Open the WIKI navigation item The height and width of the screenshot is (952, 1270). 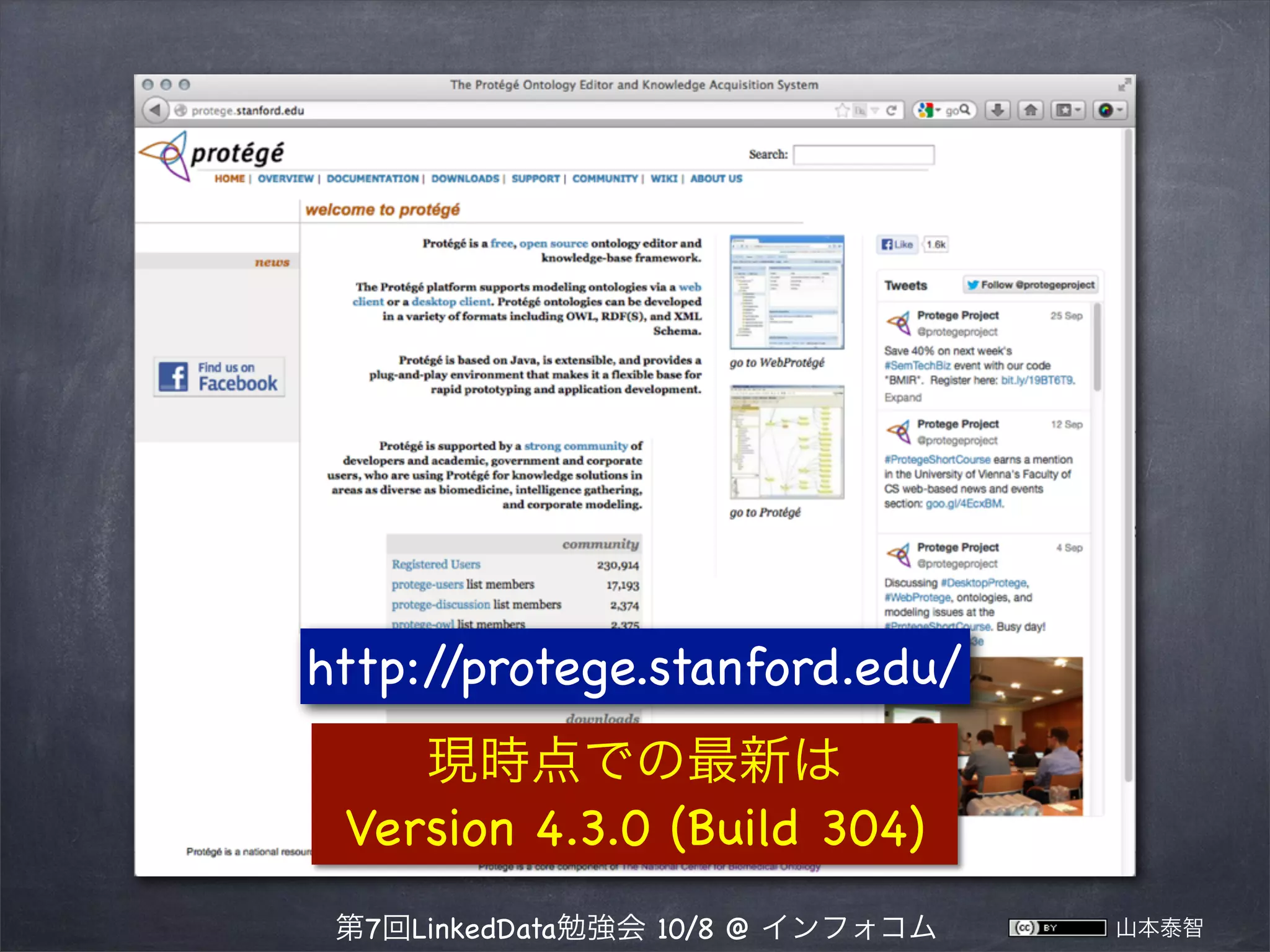click(664, 178)
